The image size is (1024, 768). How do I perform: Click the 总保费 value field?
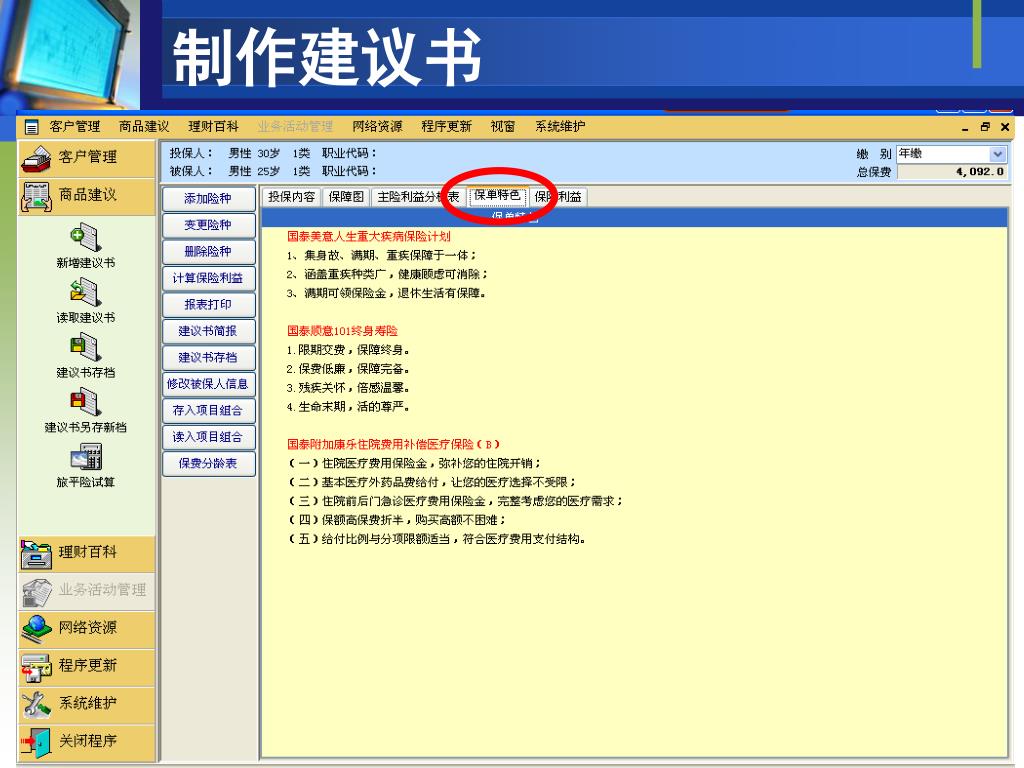952,172
